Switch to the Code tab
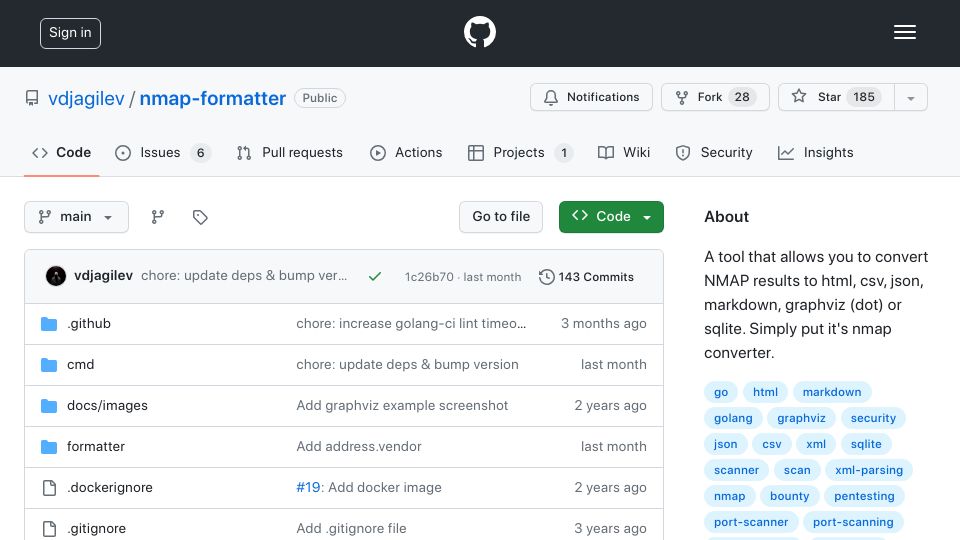This screenshot has width=960, height=540. click(61, 152)
